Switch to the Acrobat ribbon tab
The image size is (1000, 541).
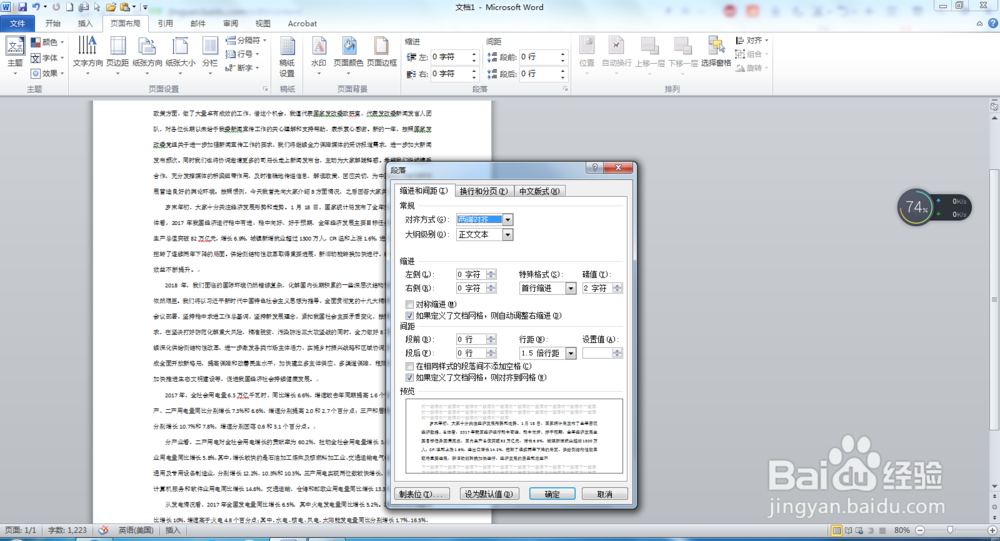(302, 24)
